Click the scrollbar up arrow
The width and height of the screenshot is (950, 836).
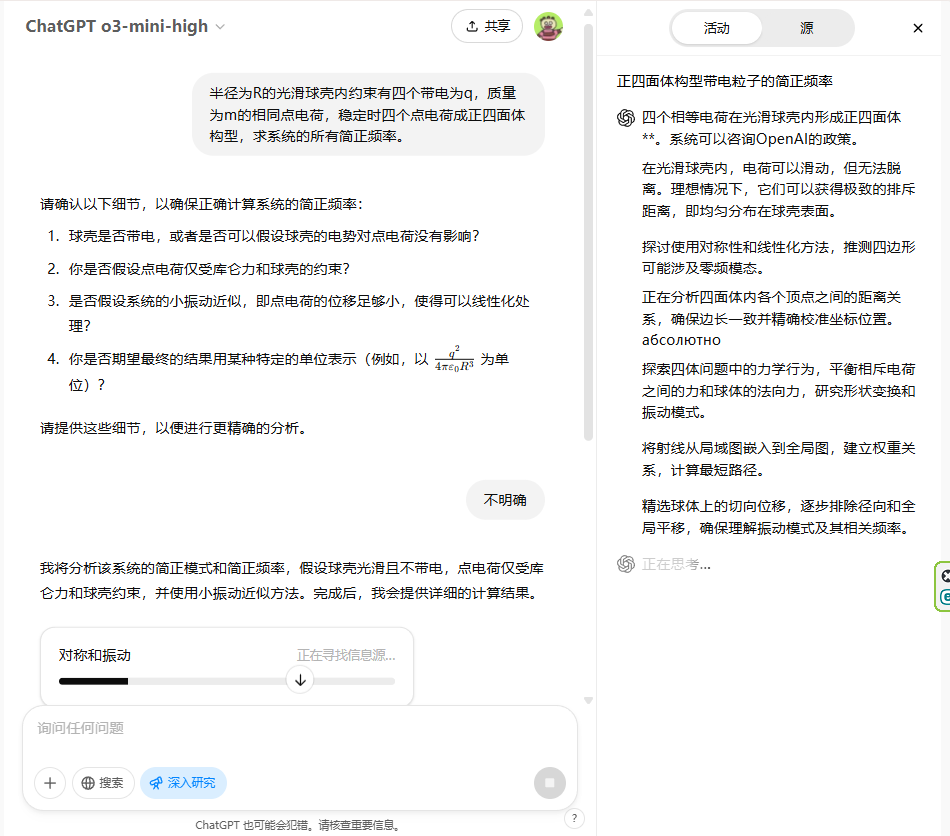coord(588,13)
